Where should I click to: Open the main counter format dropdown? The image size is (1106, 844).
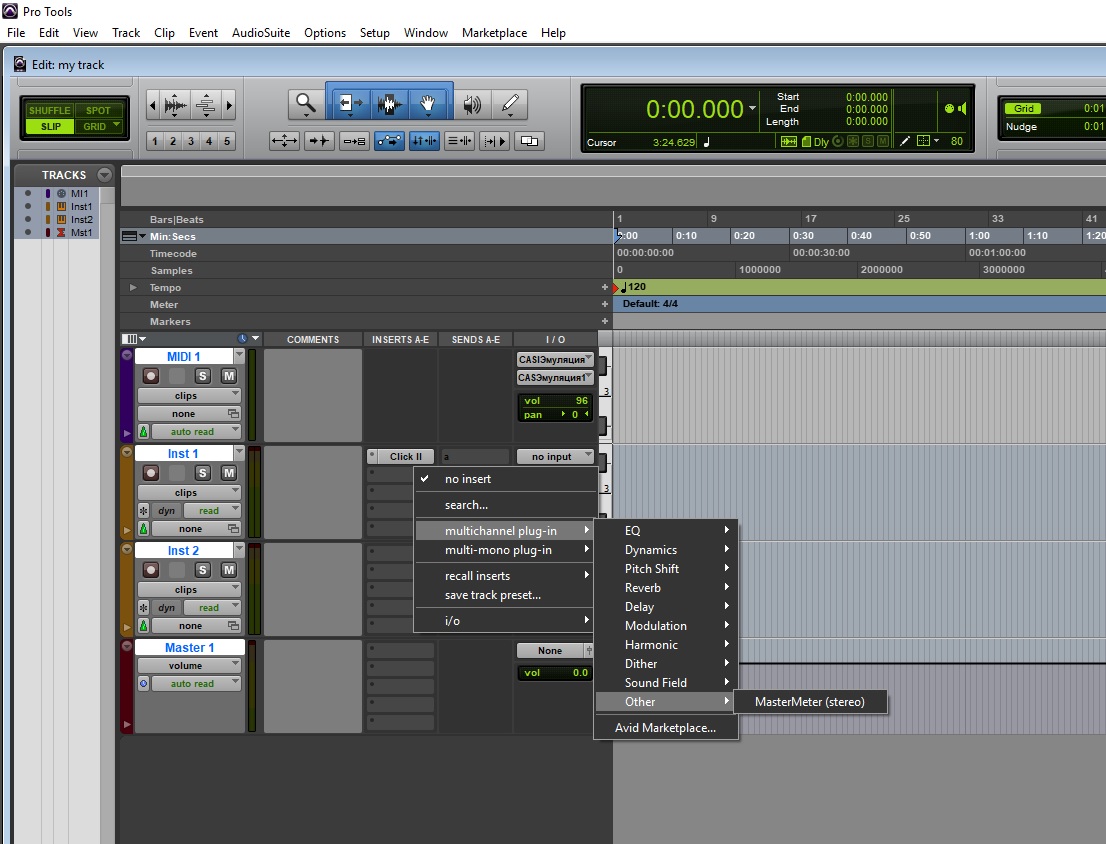[x=753, y=108]
